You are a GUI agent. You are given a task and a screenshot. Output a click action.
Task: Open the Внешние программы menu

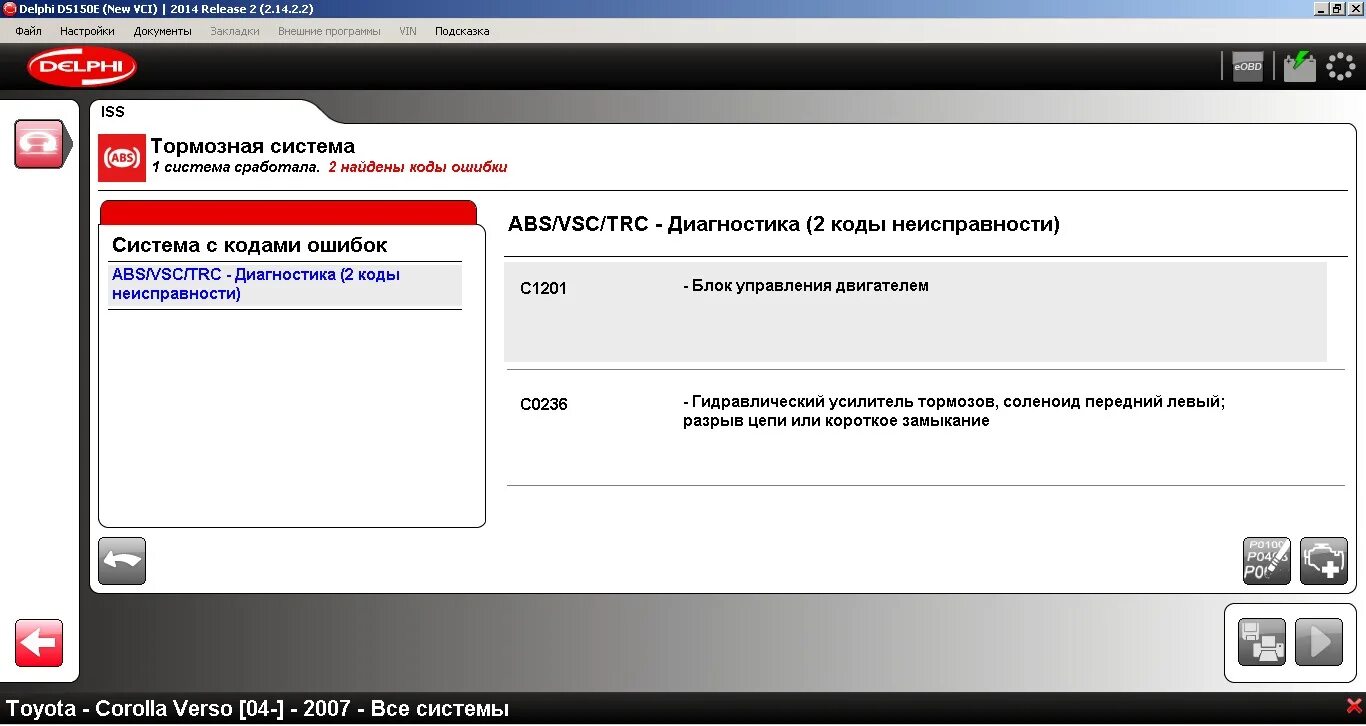329,31
